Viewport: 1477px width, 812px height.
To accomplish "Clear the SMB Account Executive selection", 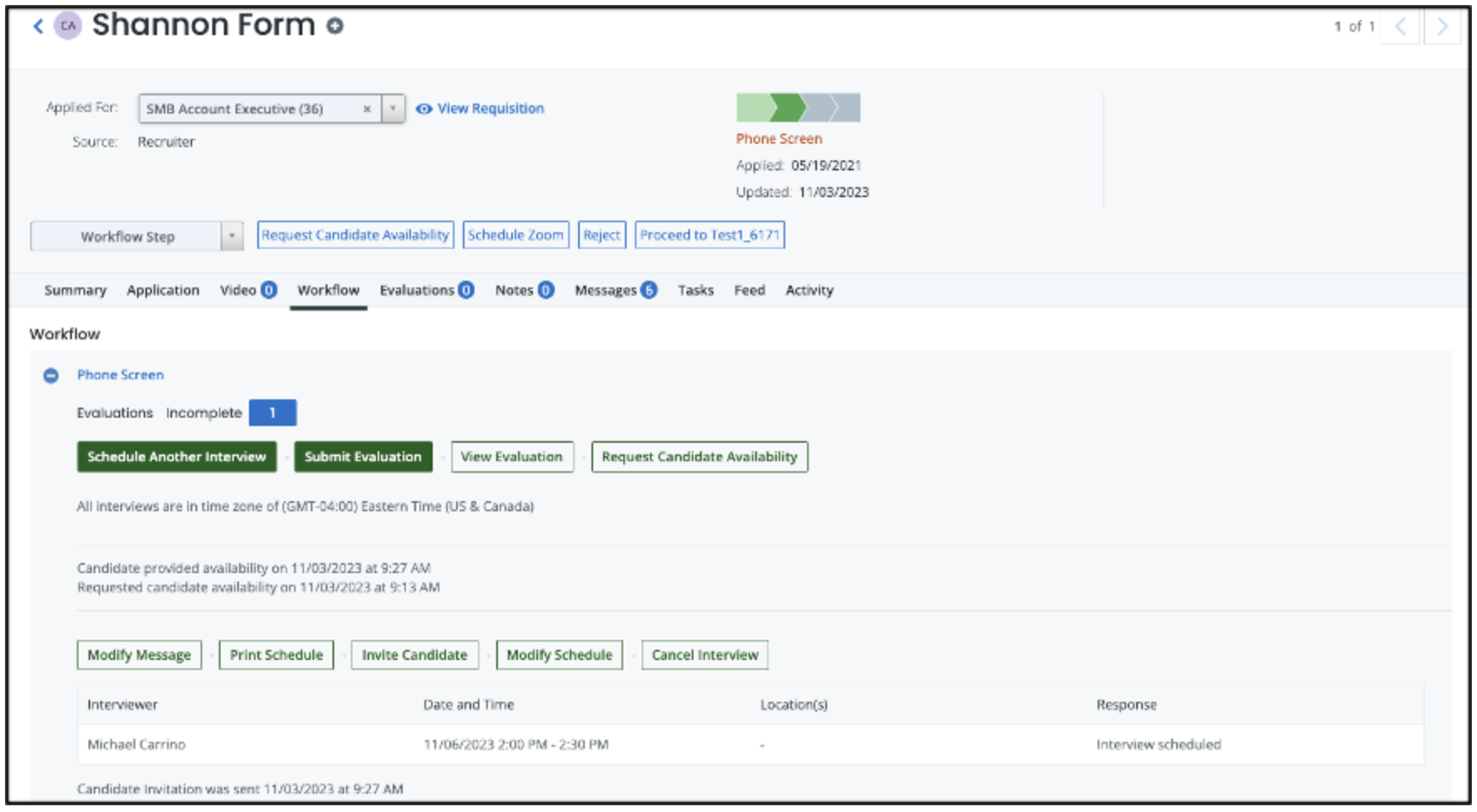I will tap(367, 109).
